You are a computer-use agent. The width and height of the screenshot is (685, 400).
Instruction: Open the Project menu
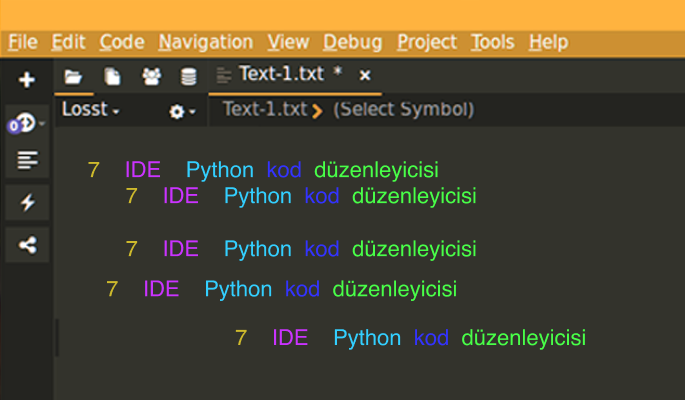(x=426, y=42)
